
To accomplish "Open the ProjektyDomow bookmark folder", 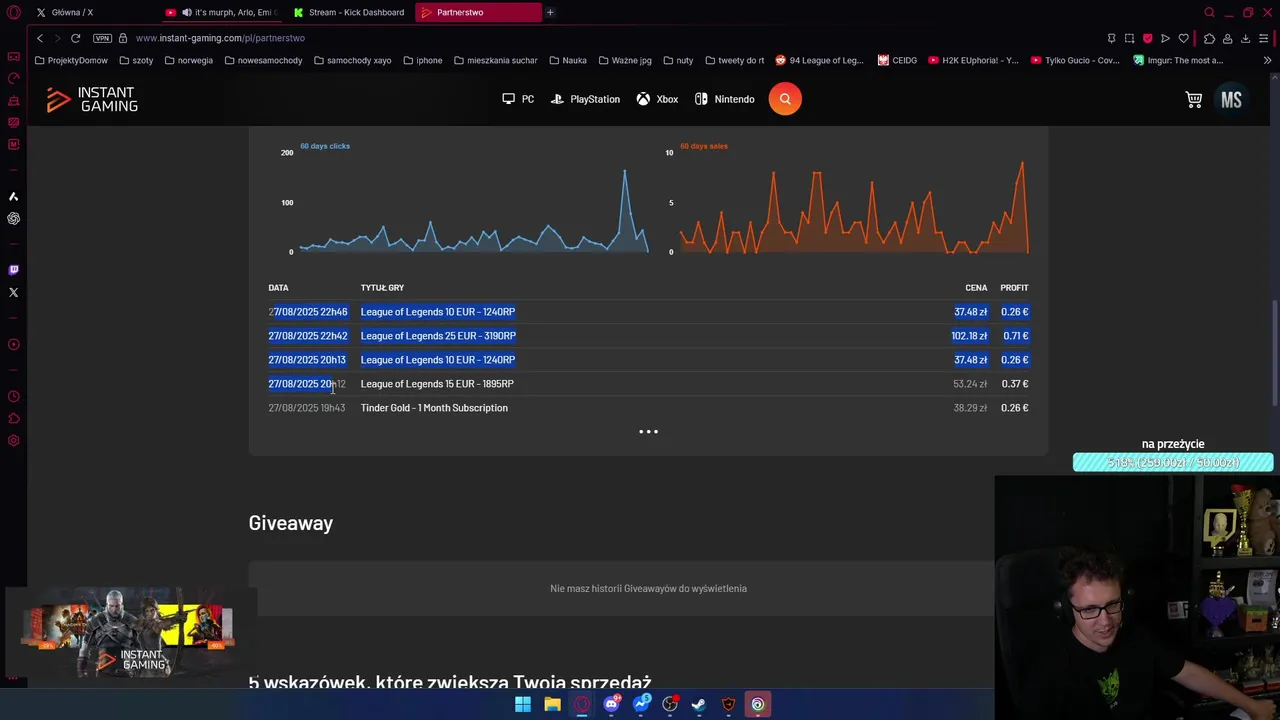I will (71, 60).
